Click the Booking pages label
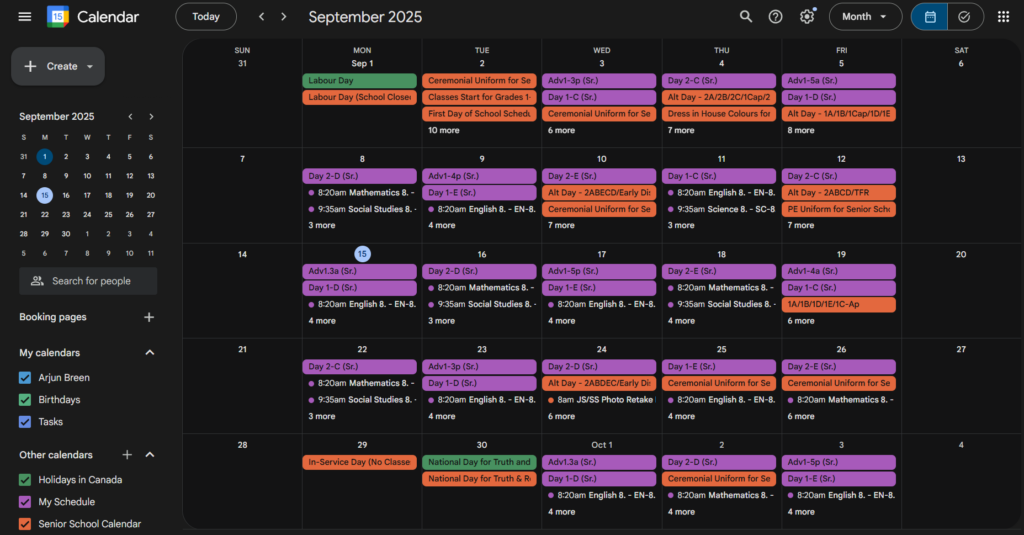Screen dimensions: 1024x535 [x=53, y=317]
